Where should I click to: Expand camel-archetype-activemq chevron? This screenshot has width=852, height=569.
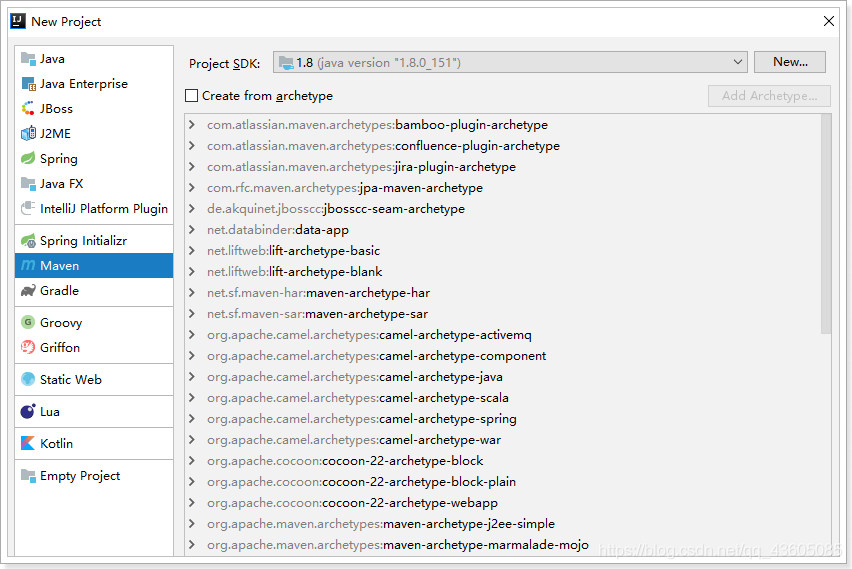192,335
